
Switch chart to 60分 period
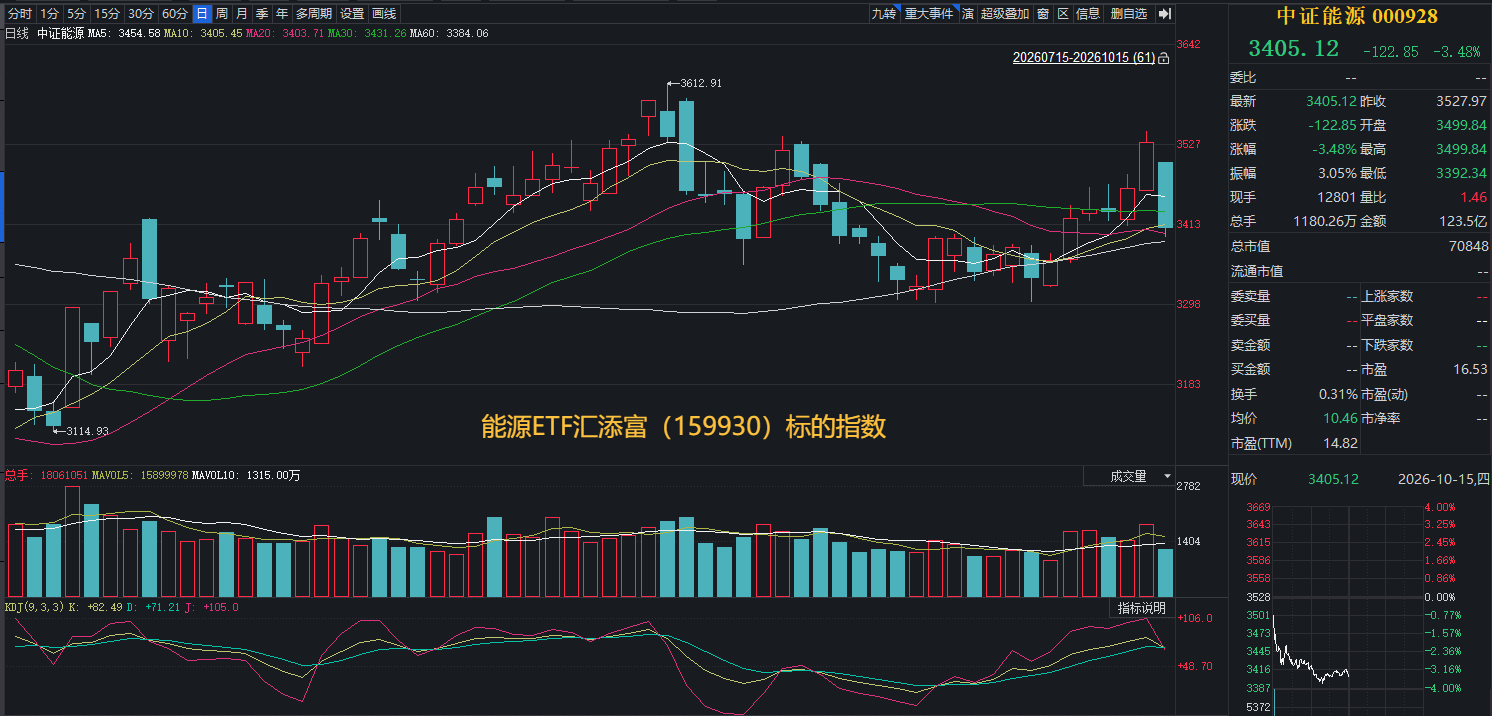pos(175,14)
